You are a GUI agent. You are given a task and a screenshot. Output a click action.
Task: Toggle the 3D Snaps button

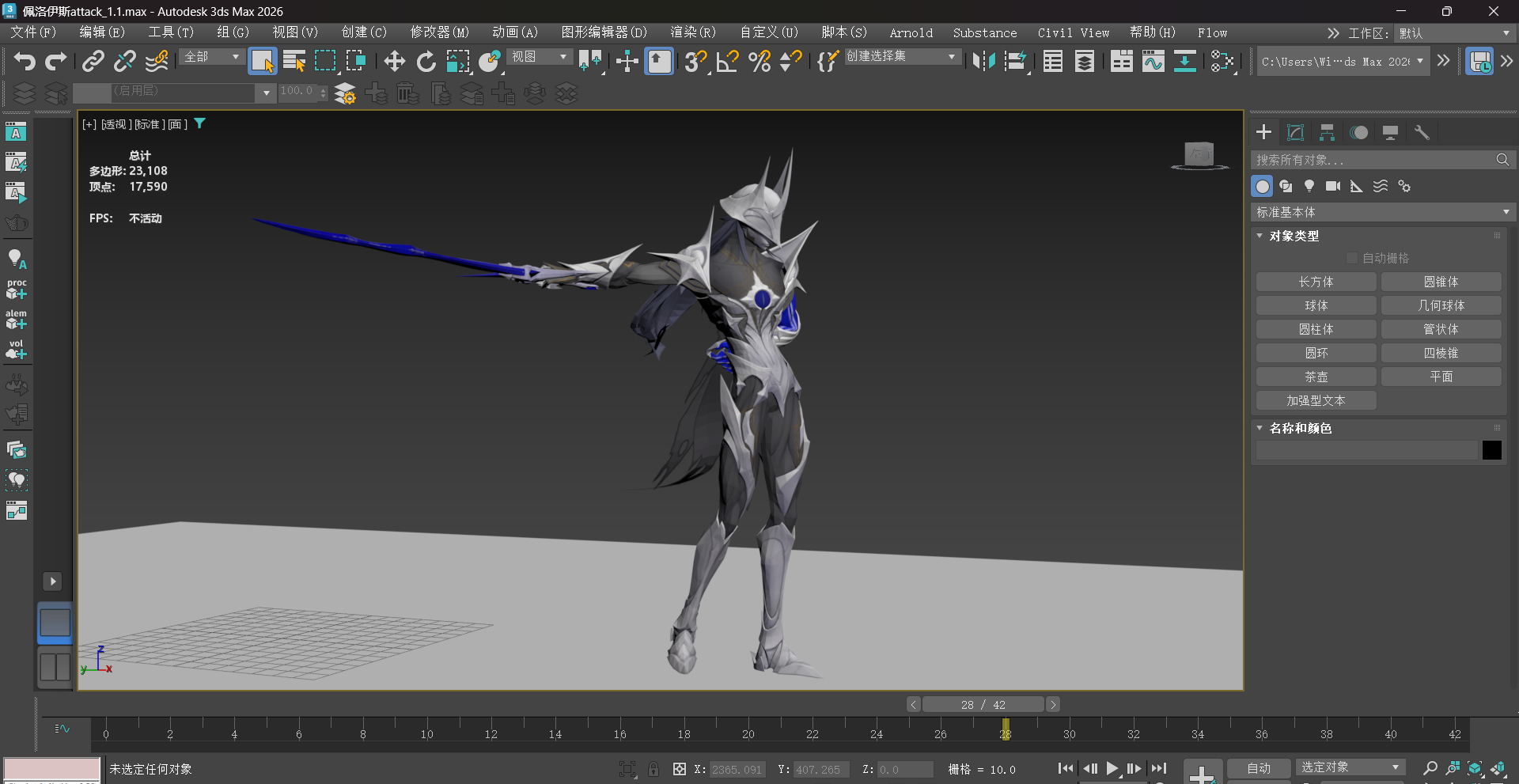point(696,61)
